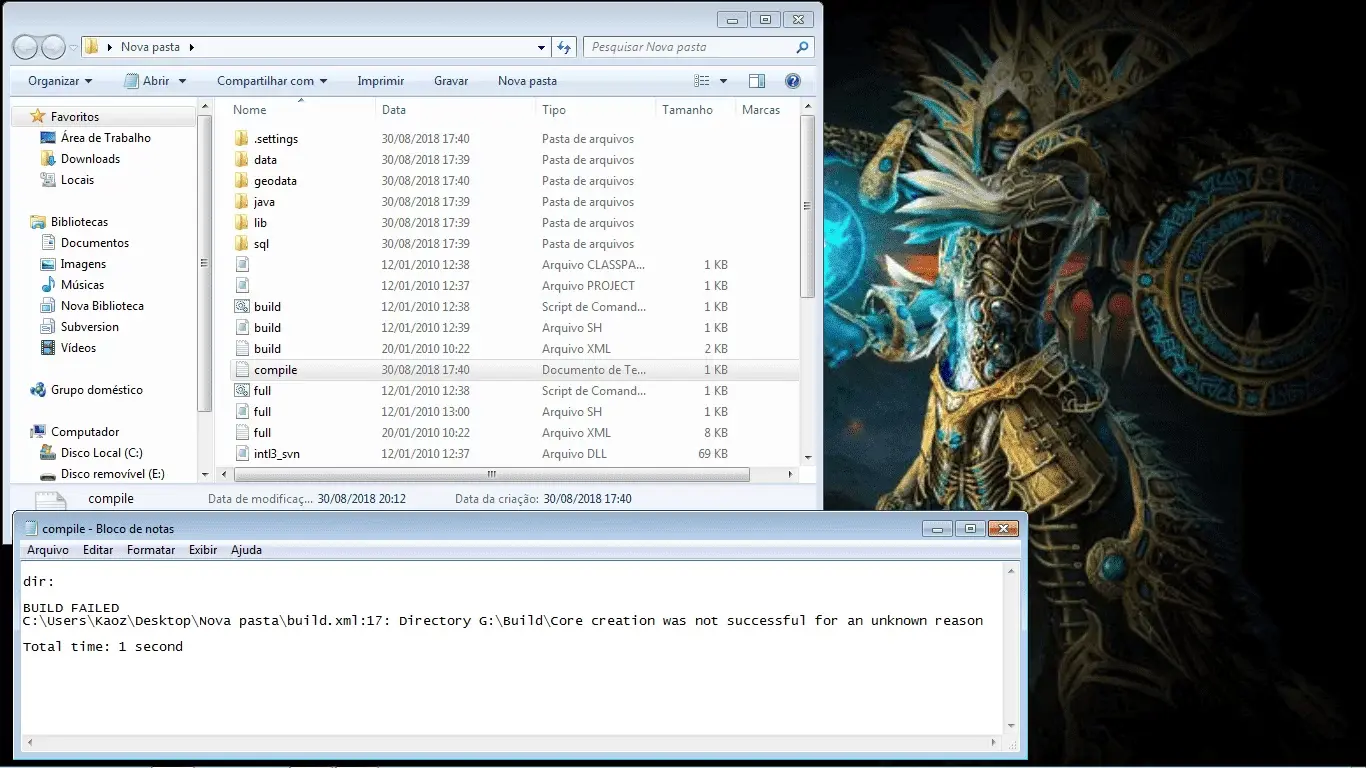Click the Imagens library icon
Viewport: 1366px width, 768px height.
[x=48, y=264]
